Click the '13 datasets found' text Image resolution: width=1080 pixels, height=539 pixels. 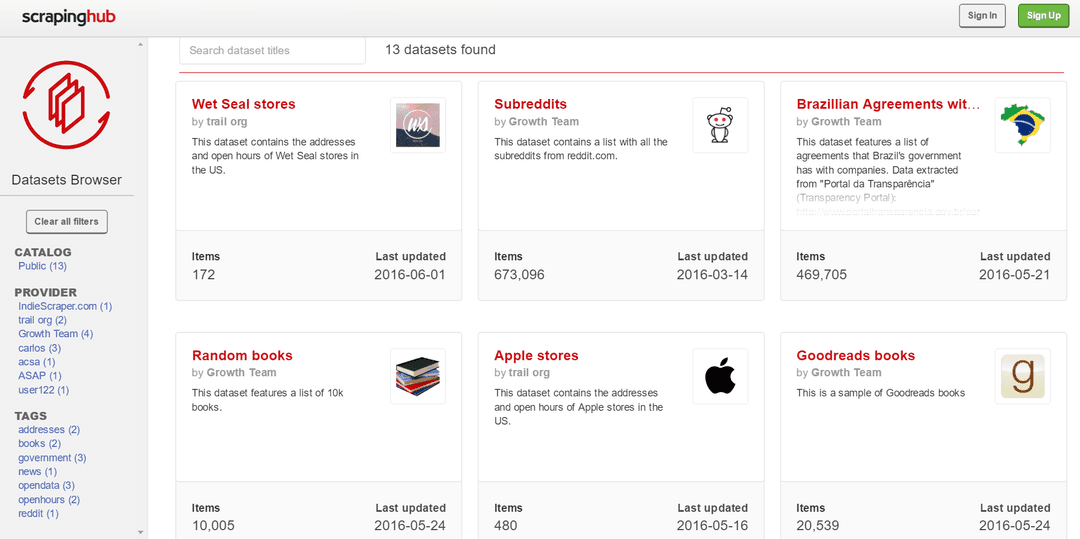[x=440, y=50]
